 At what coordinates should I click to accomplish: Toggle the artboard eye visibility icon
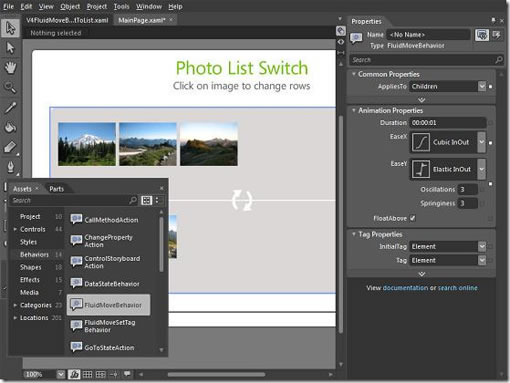coord(341,42)
